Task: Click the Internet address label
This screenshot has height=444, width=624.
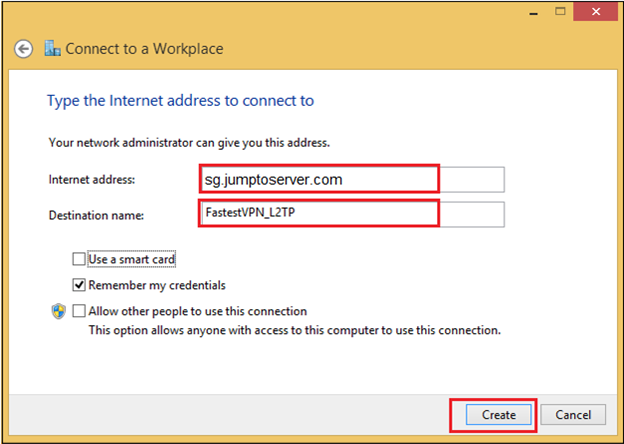Action: (92, 180)
